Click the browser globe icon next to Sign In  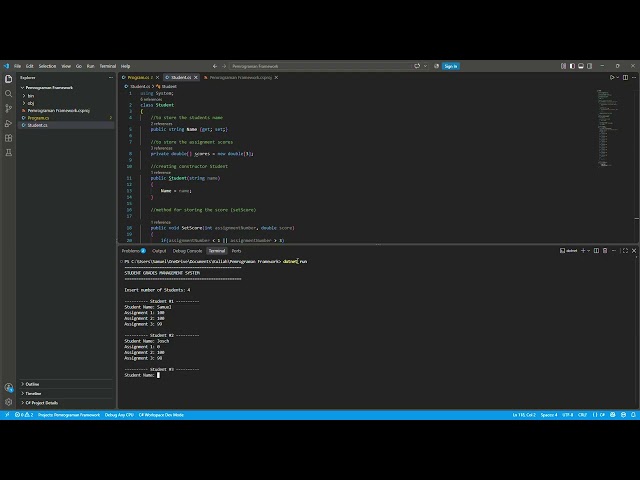(x=436, y=66)
